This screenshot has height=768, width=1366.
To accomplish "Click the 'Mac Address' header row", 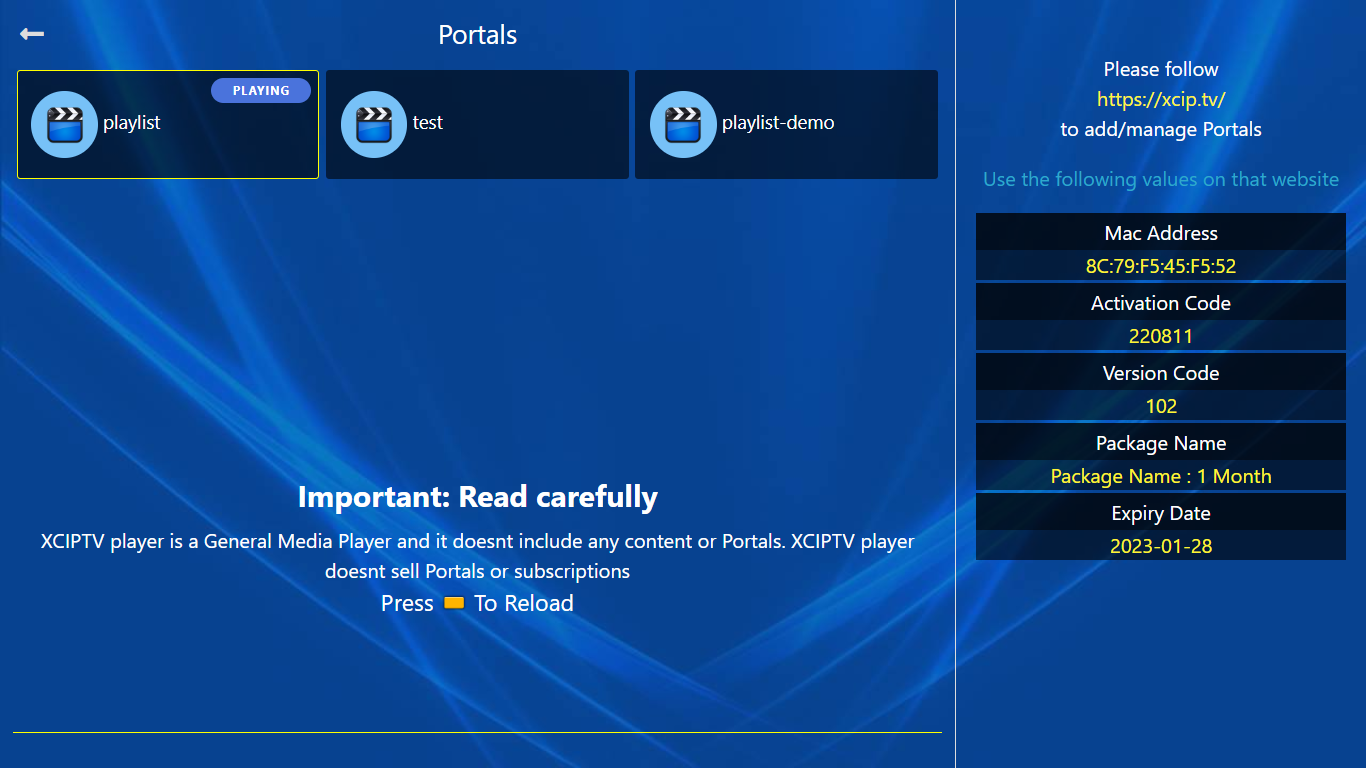I will (x=1160, y=233).
